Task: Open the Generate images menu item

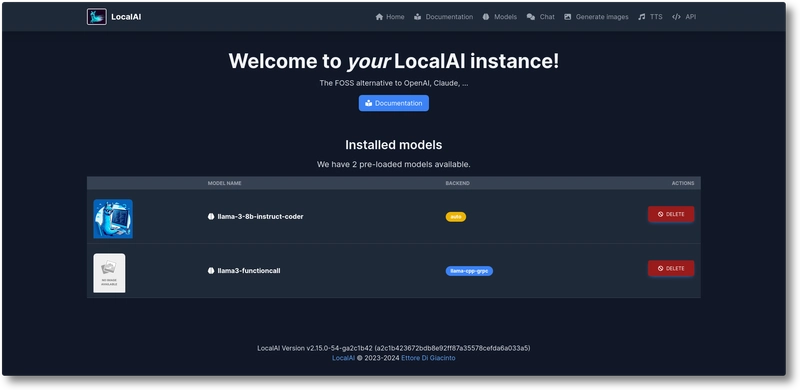Action: [x=596, y=17]
